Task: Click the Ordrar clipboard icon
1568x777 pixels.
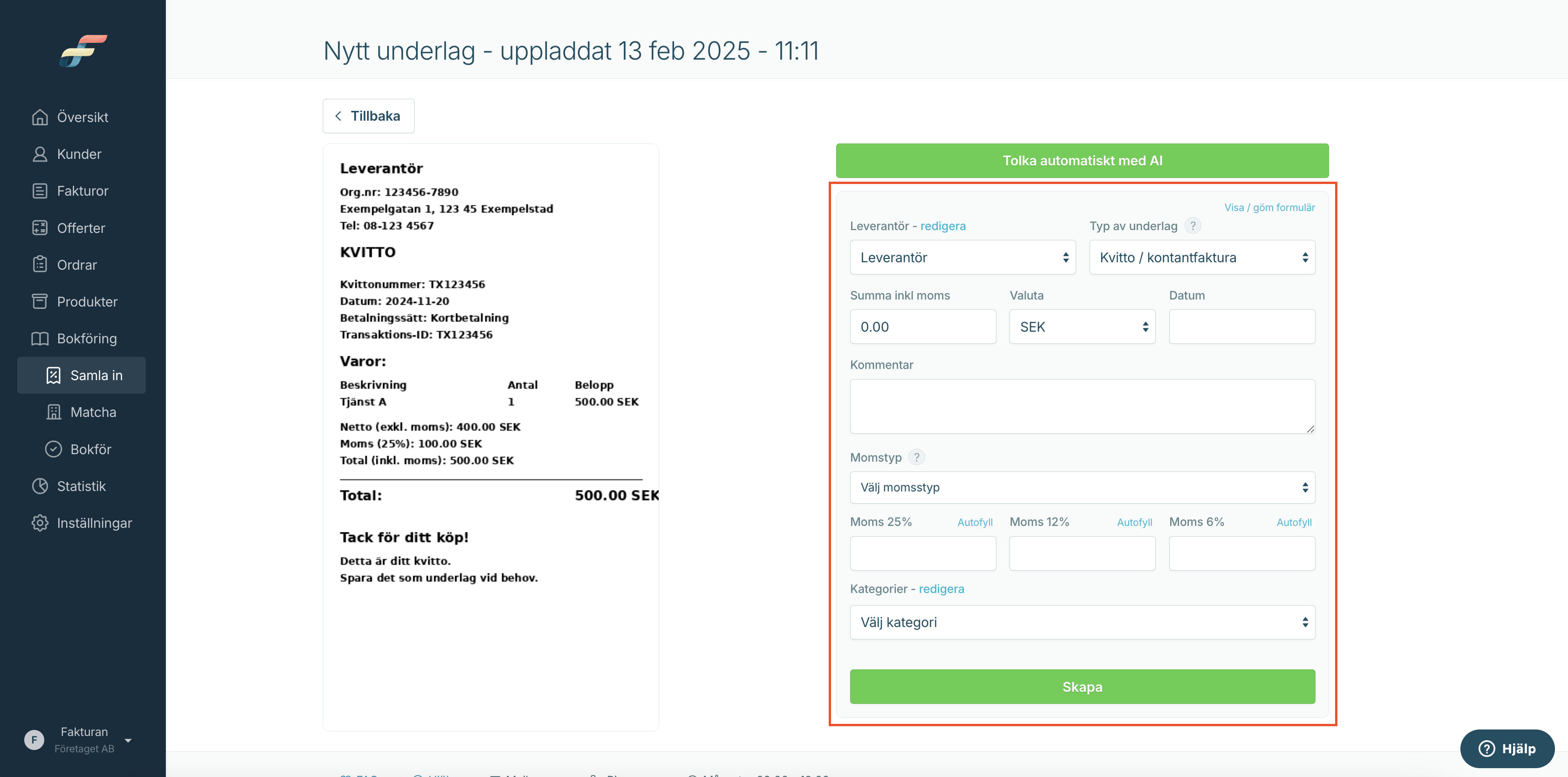Action: (x=40, y=265)
